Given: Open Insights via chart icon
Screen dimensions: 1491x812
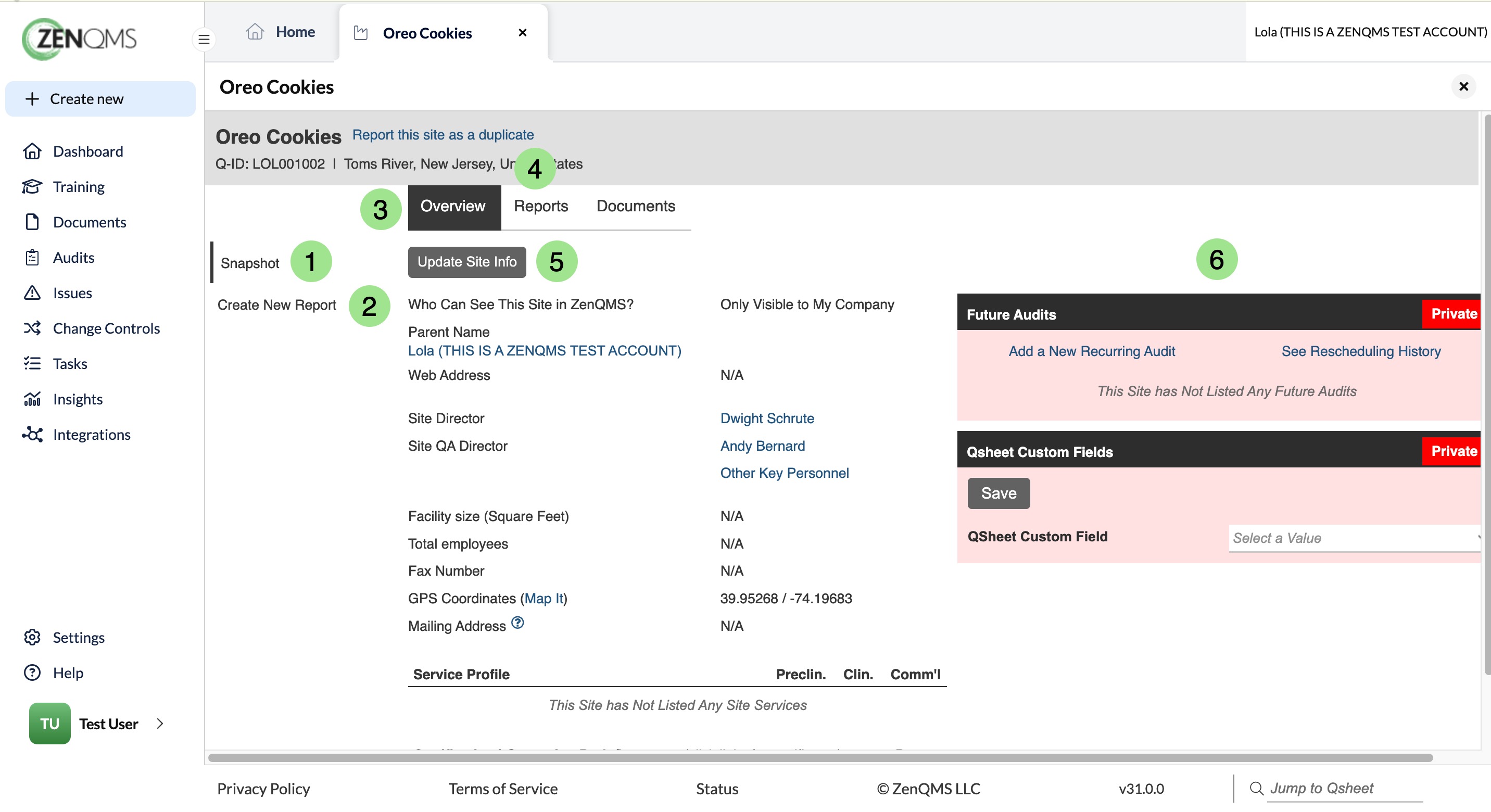Looking at the screenshot, I should [x=32, y=399].
